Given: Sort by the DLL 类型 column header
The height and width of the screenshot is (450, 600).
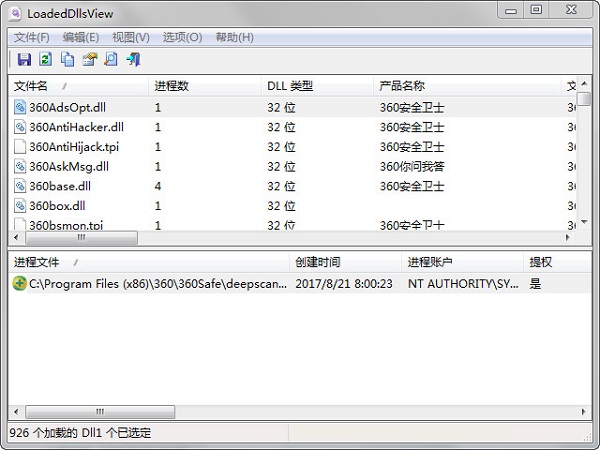Looking at the screenshot, I should (317, 86).
